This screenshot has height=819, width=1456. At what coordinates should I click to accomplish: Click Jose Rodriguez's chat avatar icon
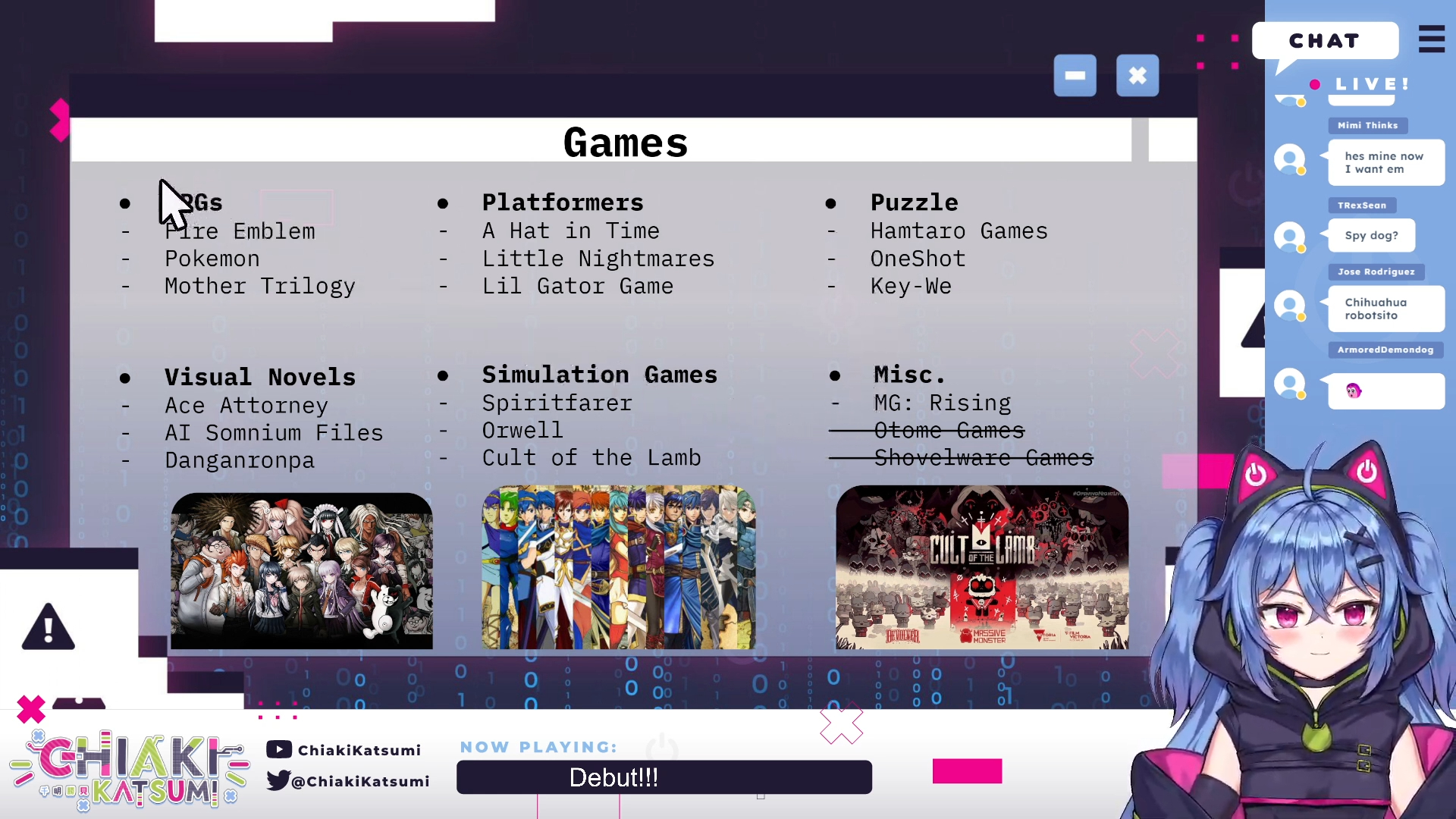[x=1289, y=306]
